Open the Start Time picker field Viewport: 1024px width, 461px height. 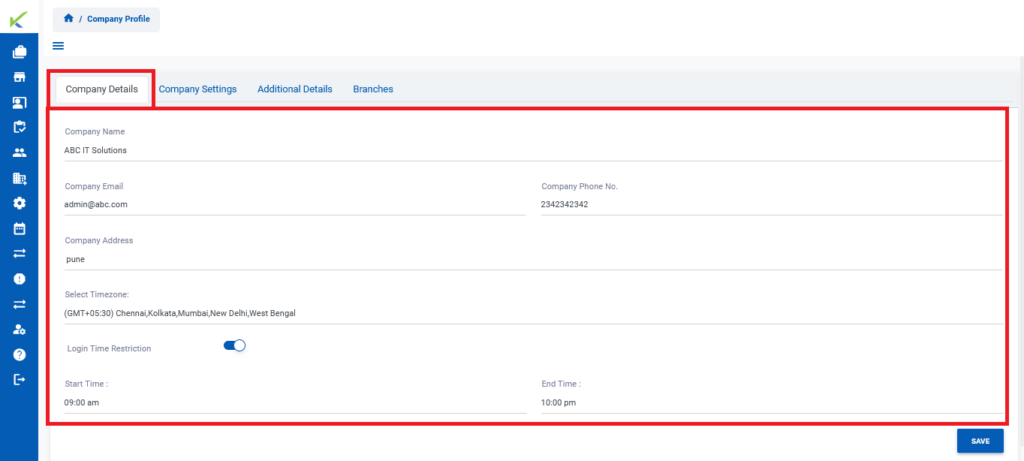click(x=295, y=403)
